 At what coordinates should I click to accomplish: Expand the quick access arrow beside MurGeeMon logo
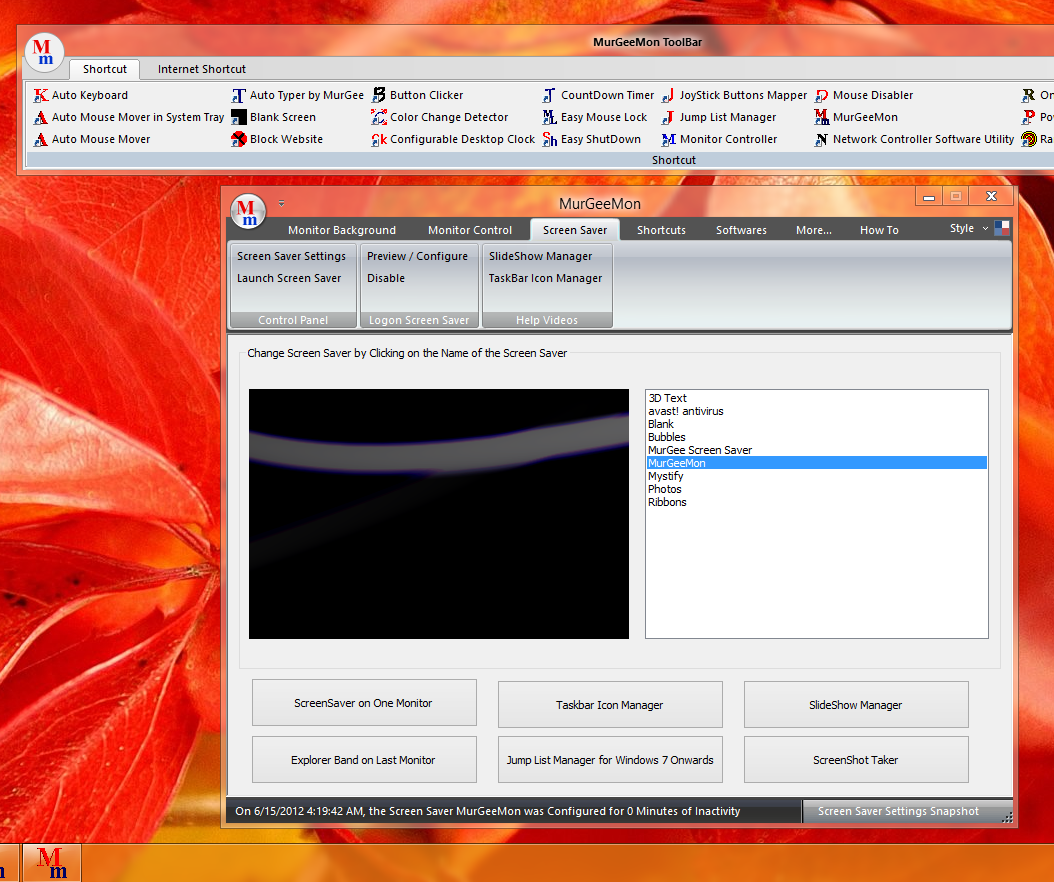point(282,203)
